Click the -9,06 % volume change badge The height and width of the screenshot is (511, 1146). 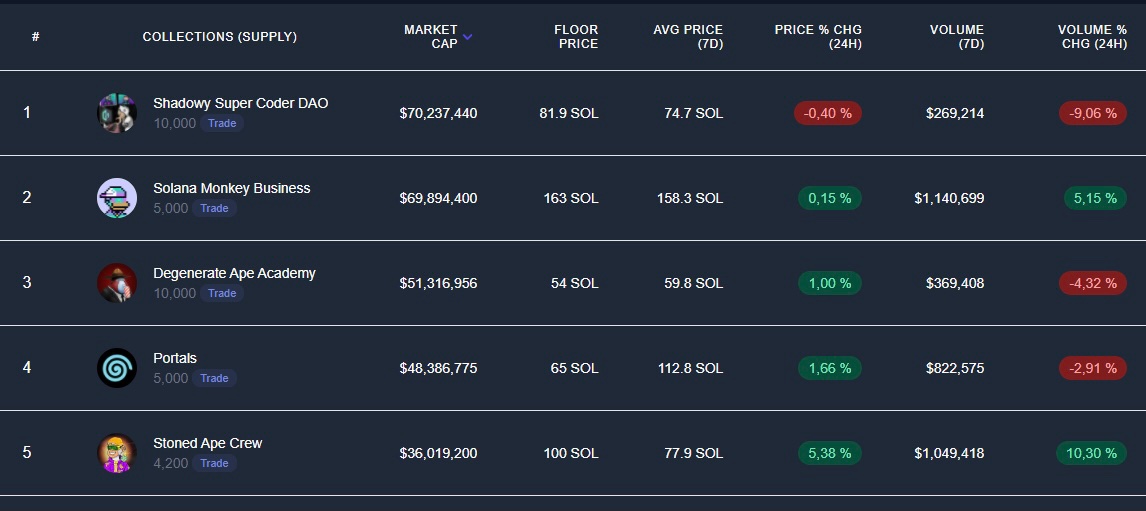(x=1093, y=113)
